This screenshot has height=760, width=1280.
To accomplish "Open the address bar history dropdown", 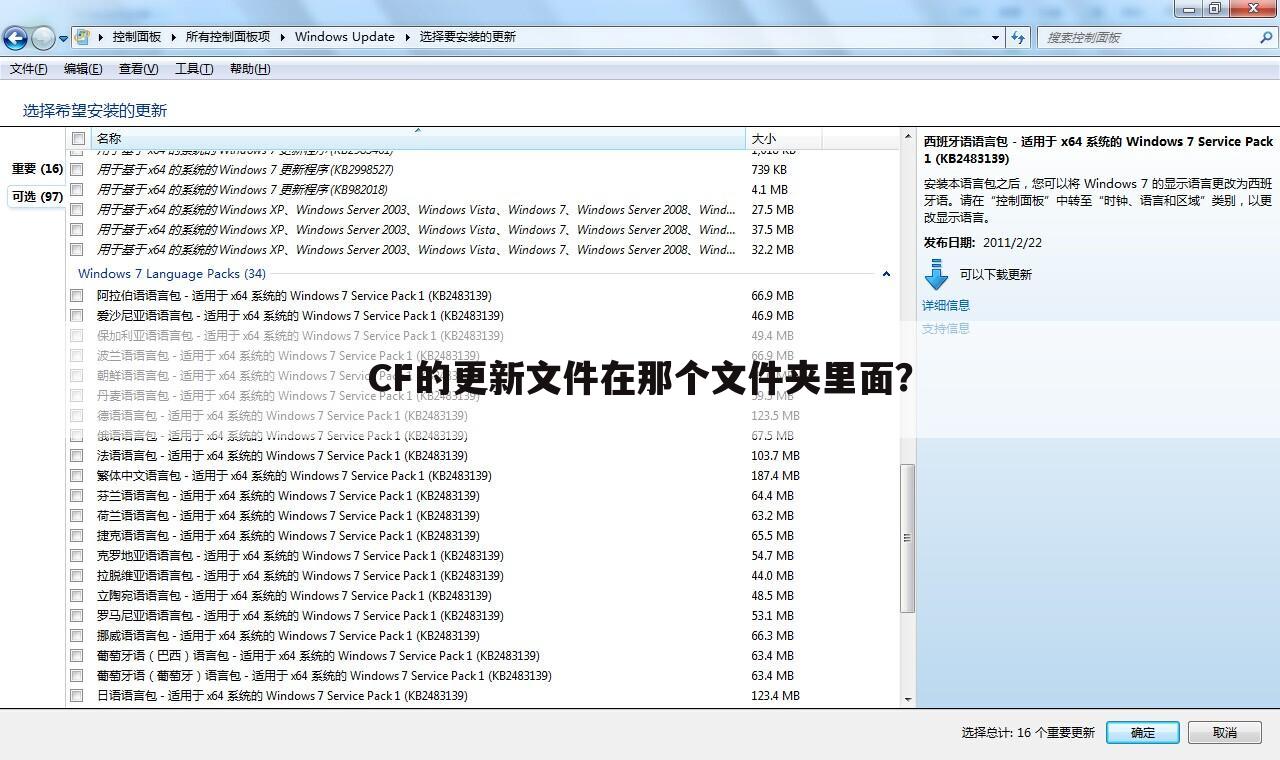I will point(995,37).
